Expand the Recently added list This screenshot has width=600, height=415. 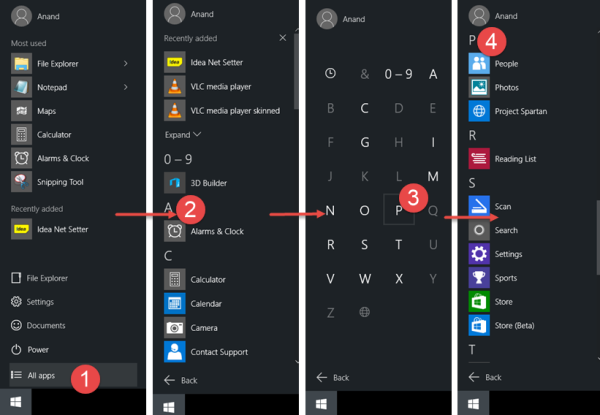click(x=183, y=135)
